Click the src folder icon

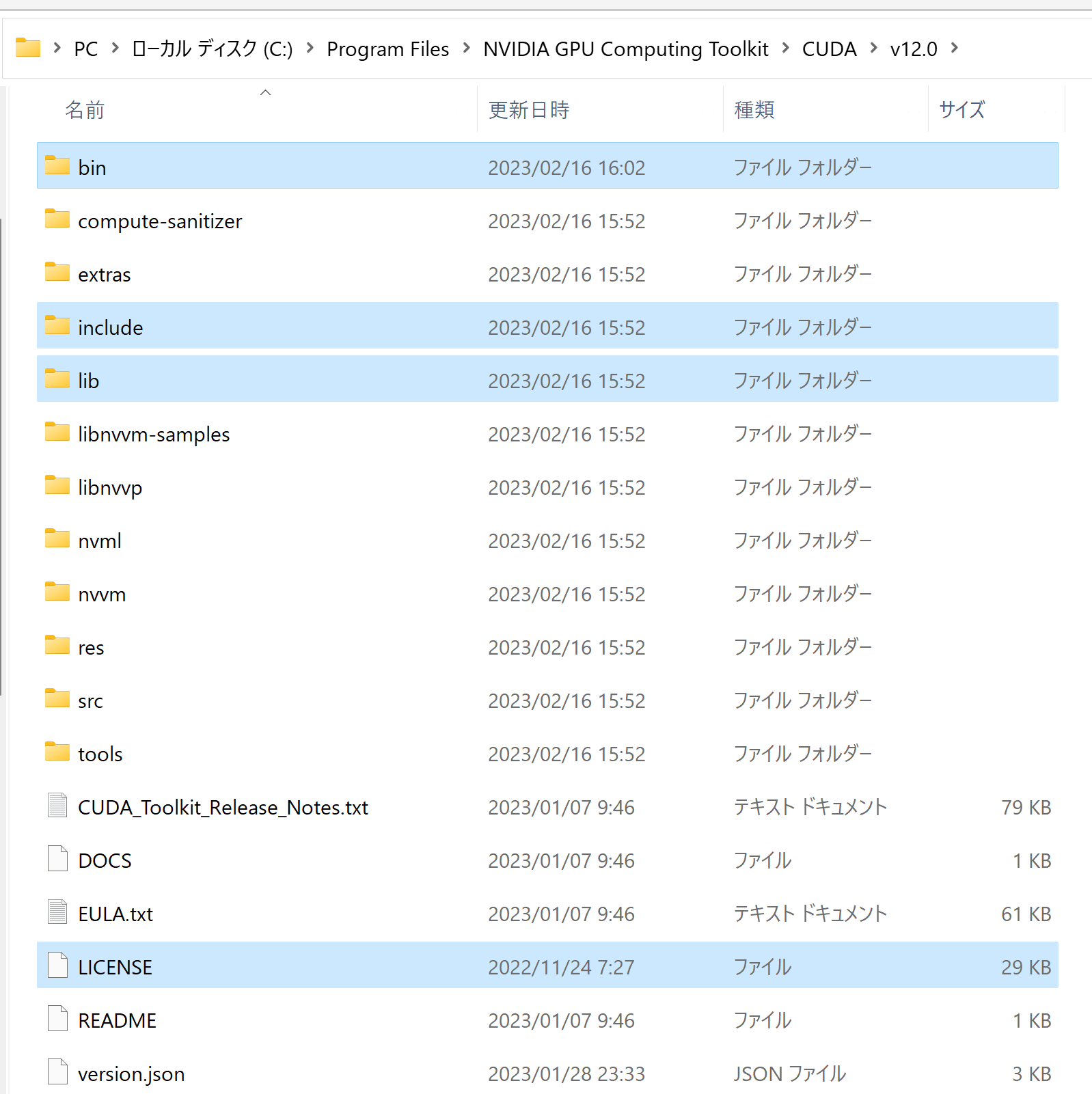(57, 698)
